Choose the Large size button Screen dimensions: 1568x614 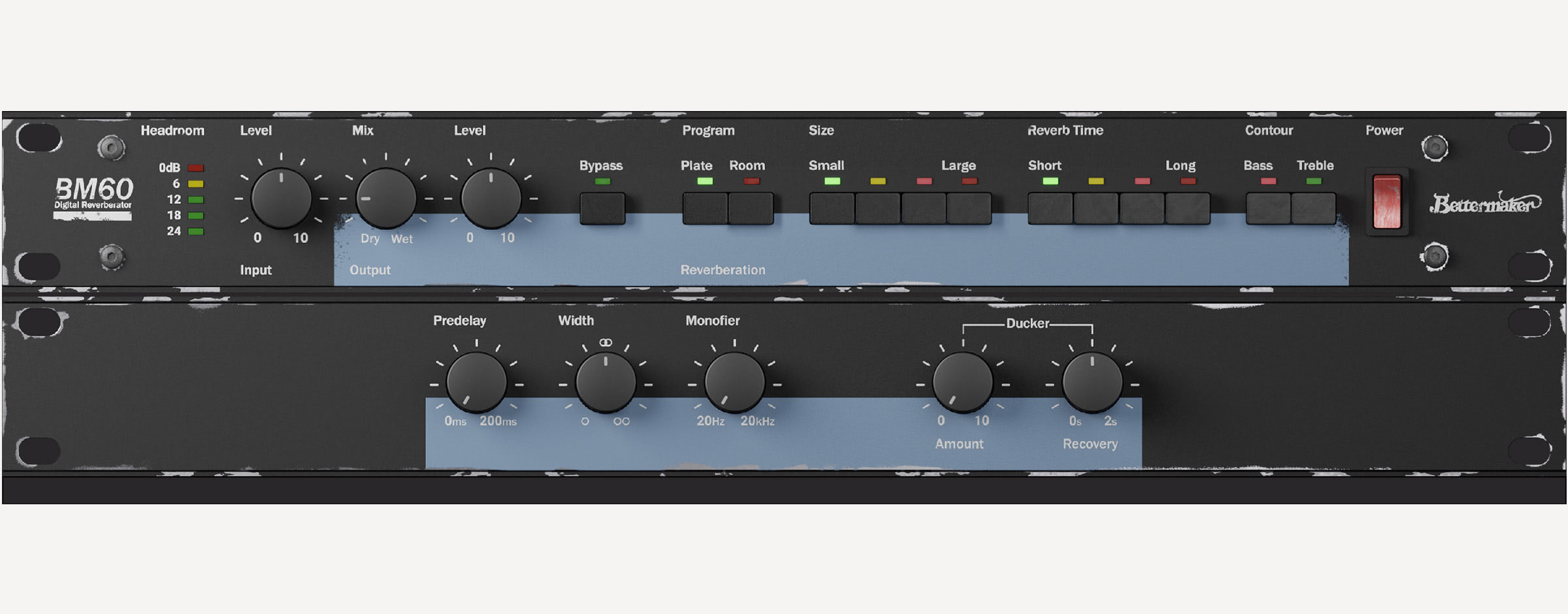tap(970, 208)
